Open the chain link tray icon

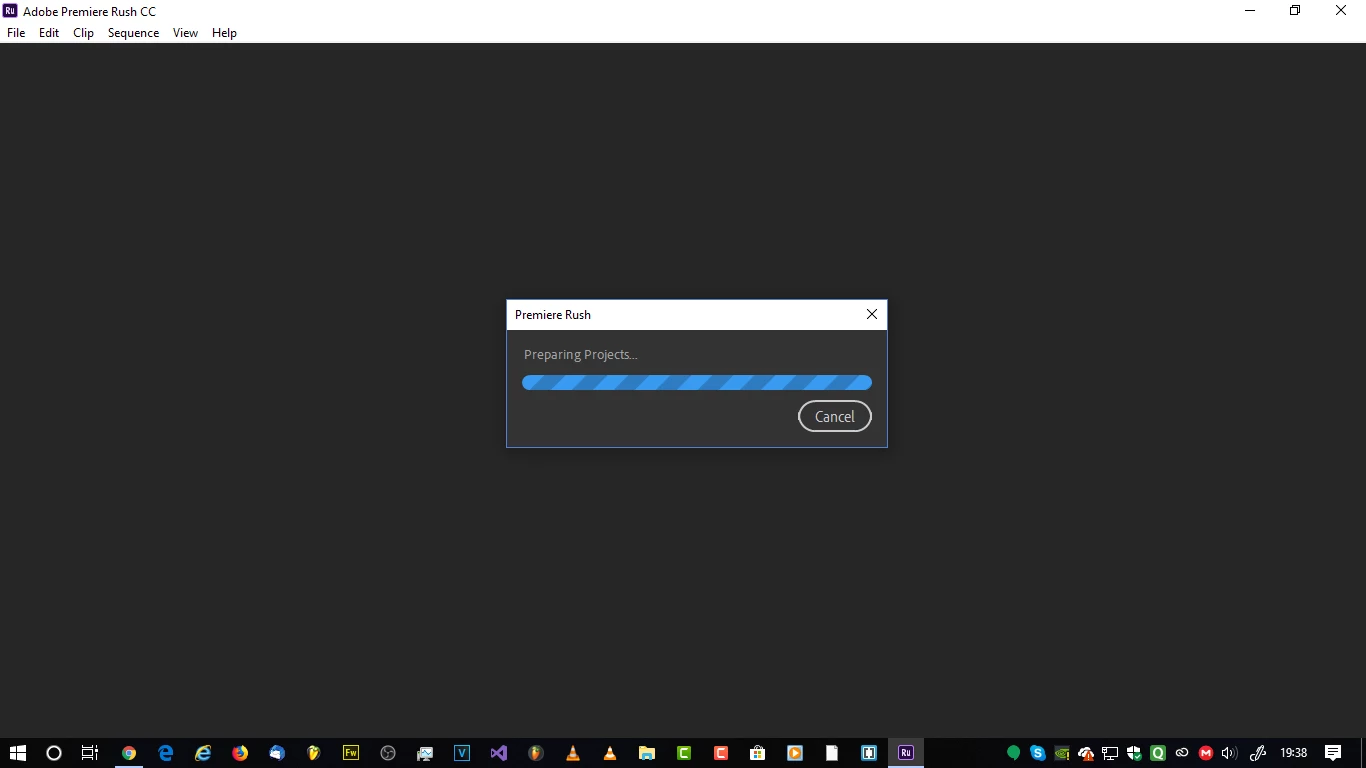[1182, 753]
